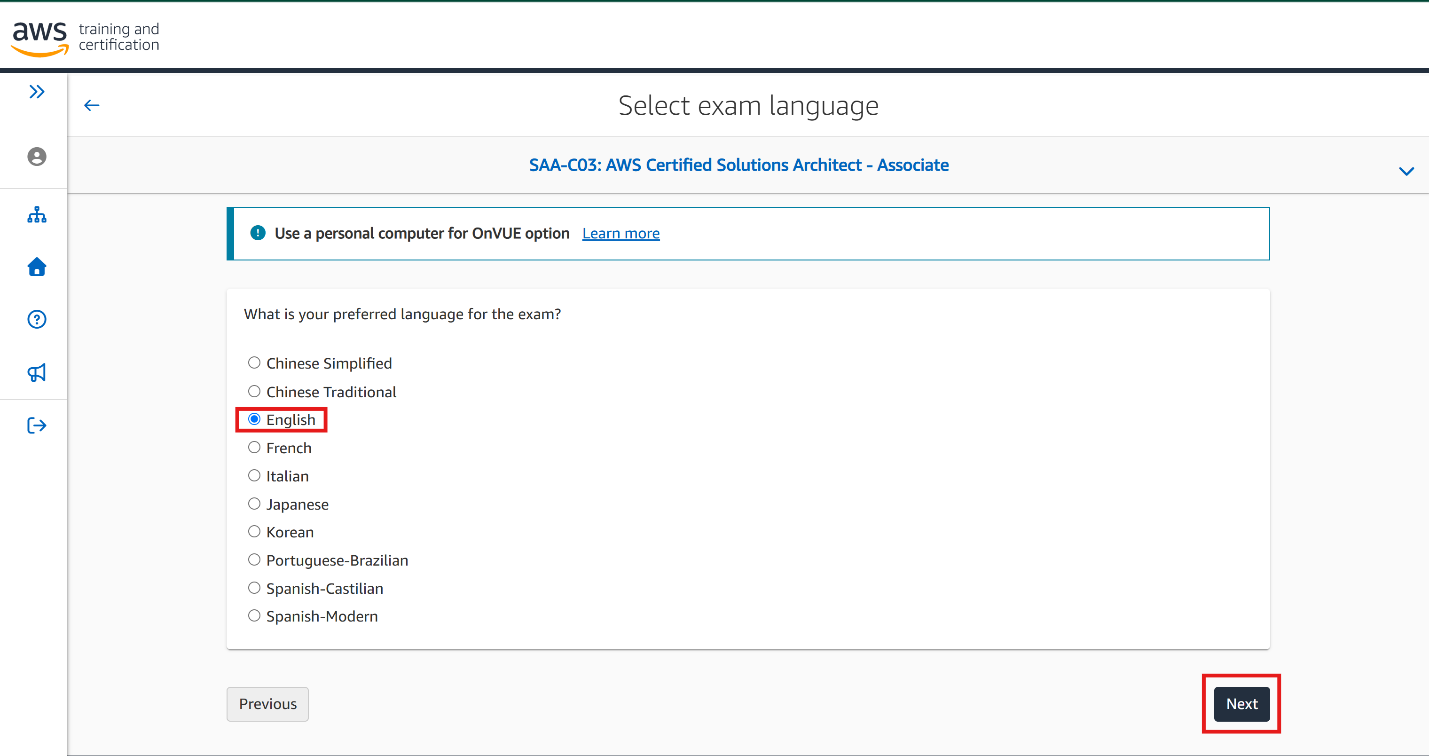
Task: Open the Learn more link
Action: click(x=621, y=233)
